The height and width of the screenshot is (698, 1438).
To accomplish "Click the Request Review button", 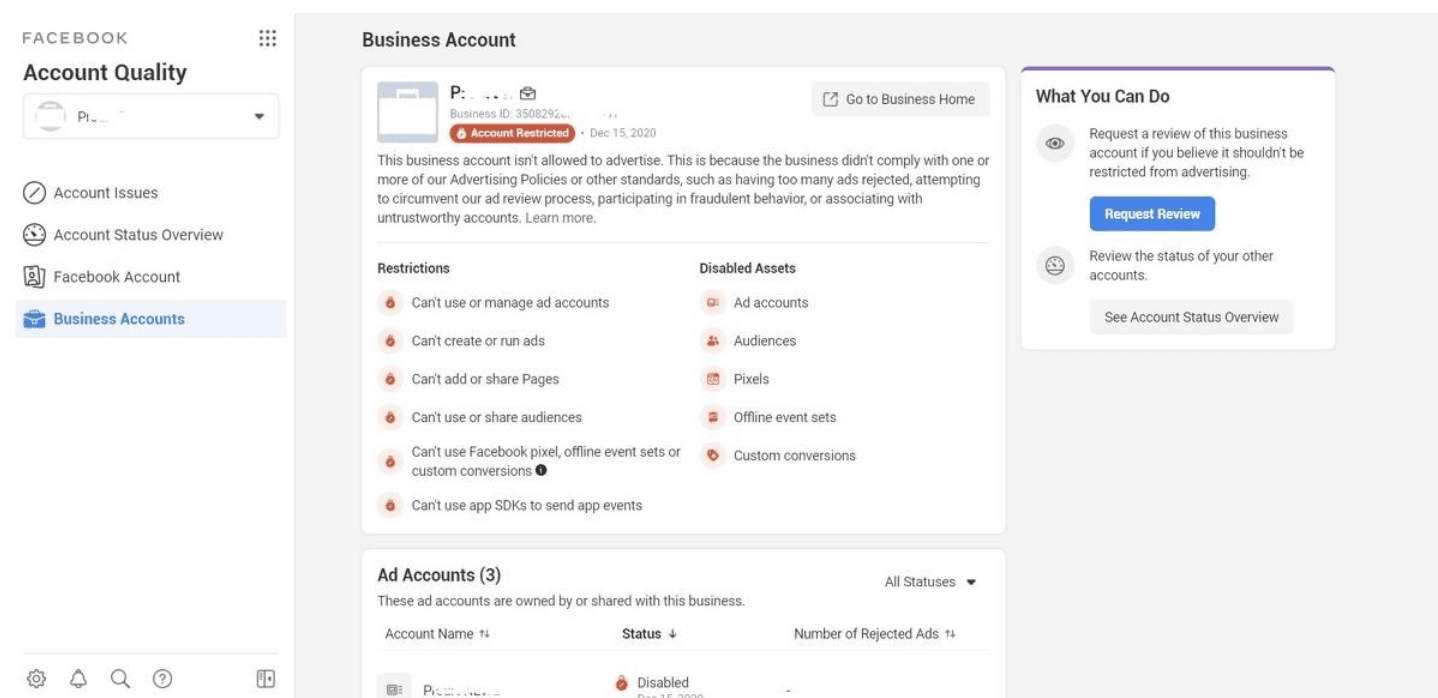I will click(1152, 214).
